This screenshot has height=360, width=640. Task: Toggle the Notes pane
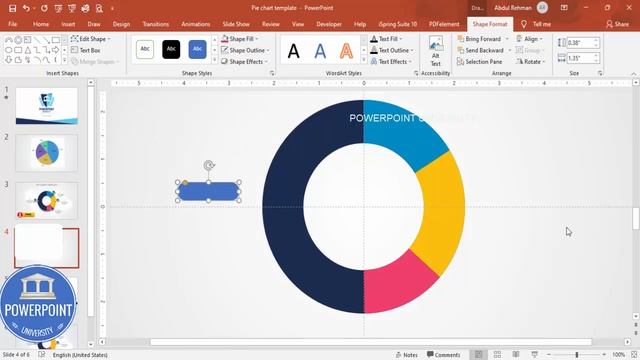pos(407,355)
